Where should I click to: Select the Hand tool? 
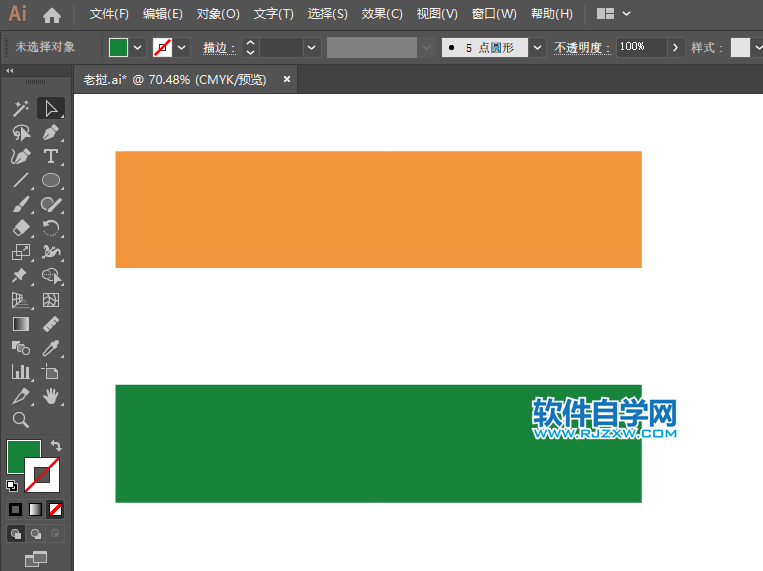(x=51, y=397)
